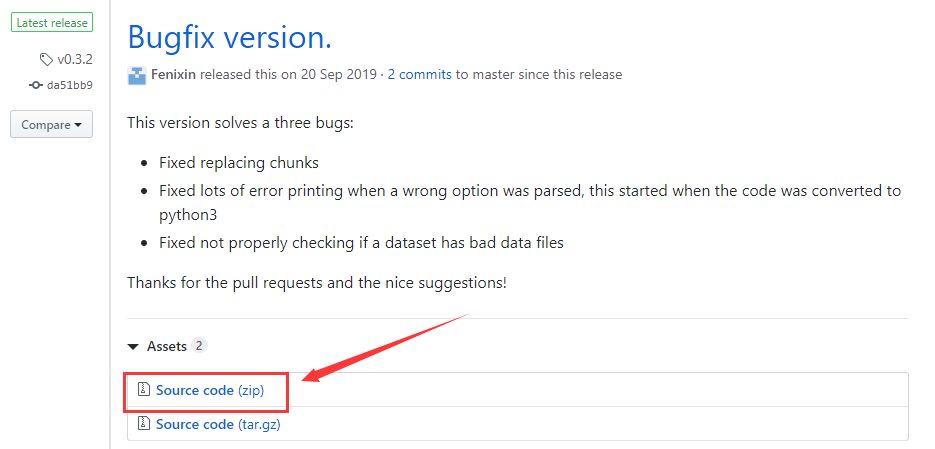Download Source code (zip)
Viewport: 935px width, 449px height.
tap(210, 390)
